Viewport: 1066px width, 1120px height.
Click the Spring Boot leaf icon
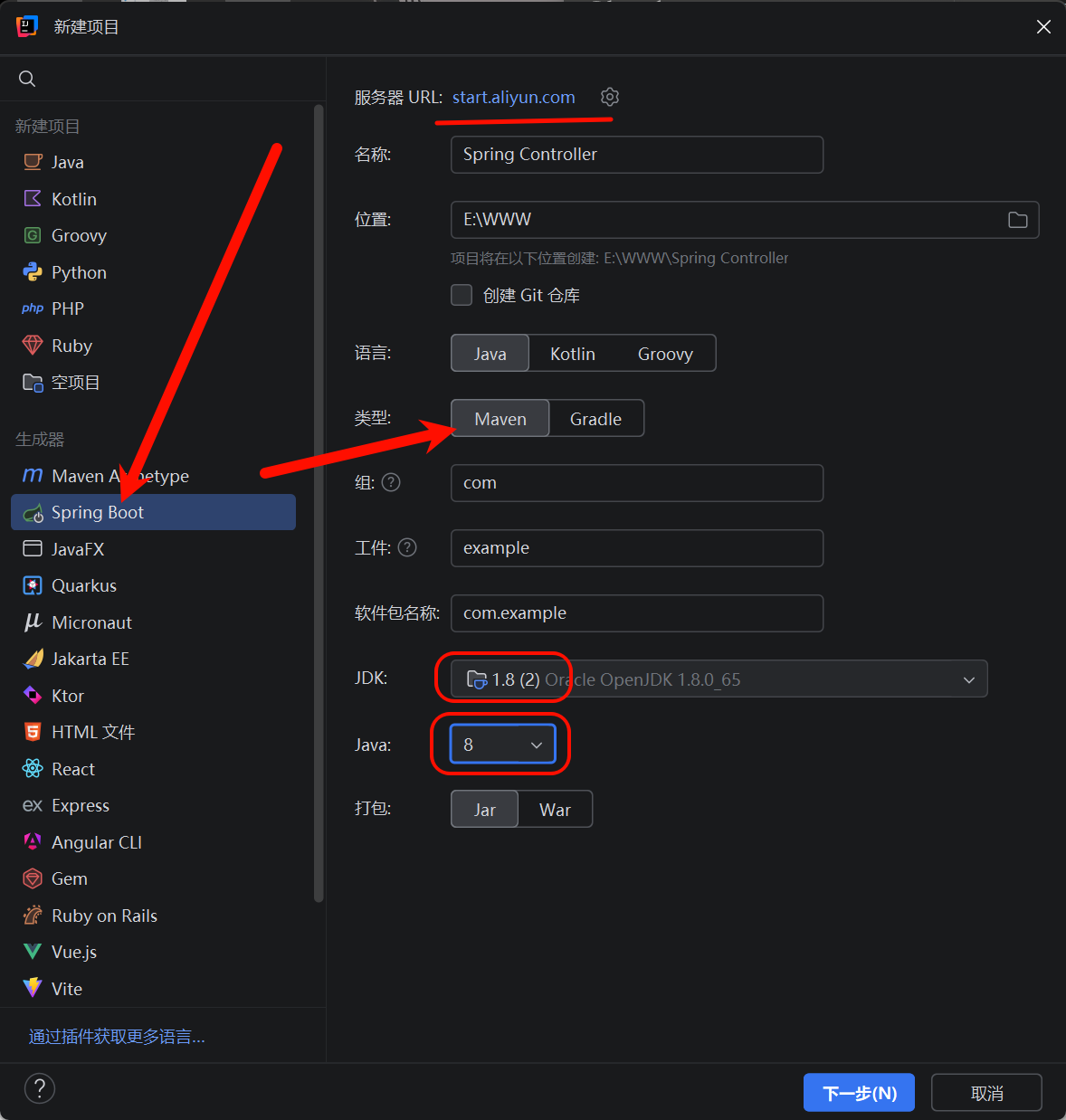pos(33,513)
